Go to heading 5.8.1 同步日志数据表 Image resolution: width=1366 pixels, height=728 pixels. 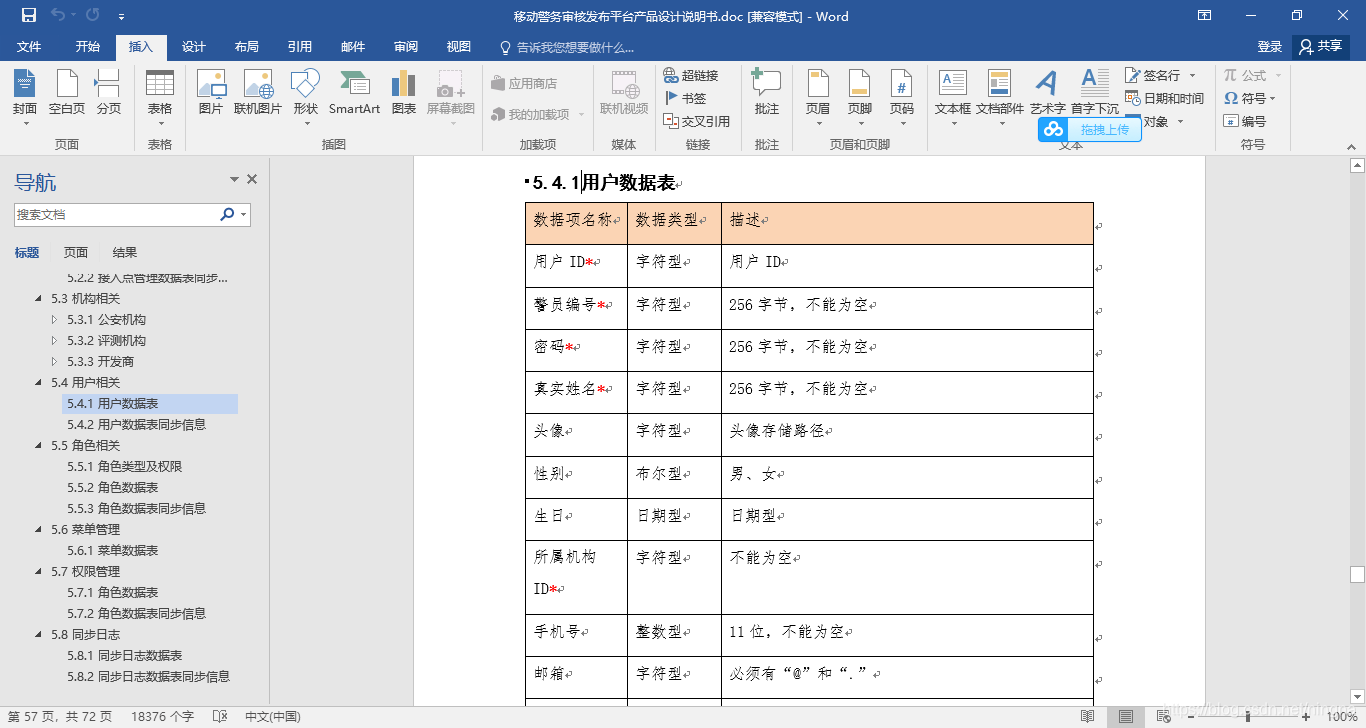click(x=124, y=655)
